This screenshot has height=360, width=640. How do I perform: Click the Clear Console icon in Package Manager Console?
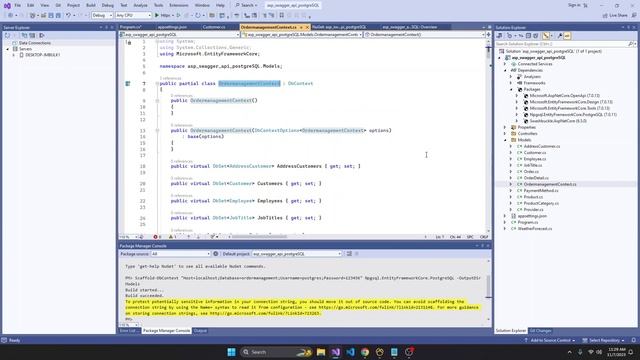coord(349,254)
